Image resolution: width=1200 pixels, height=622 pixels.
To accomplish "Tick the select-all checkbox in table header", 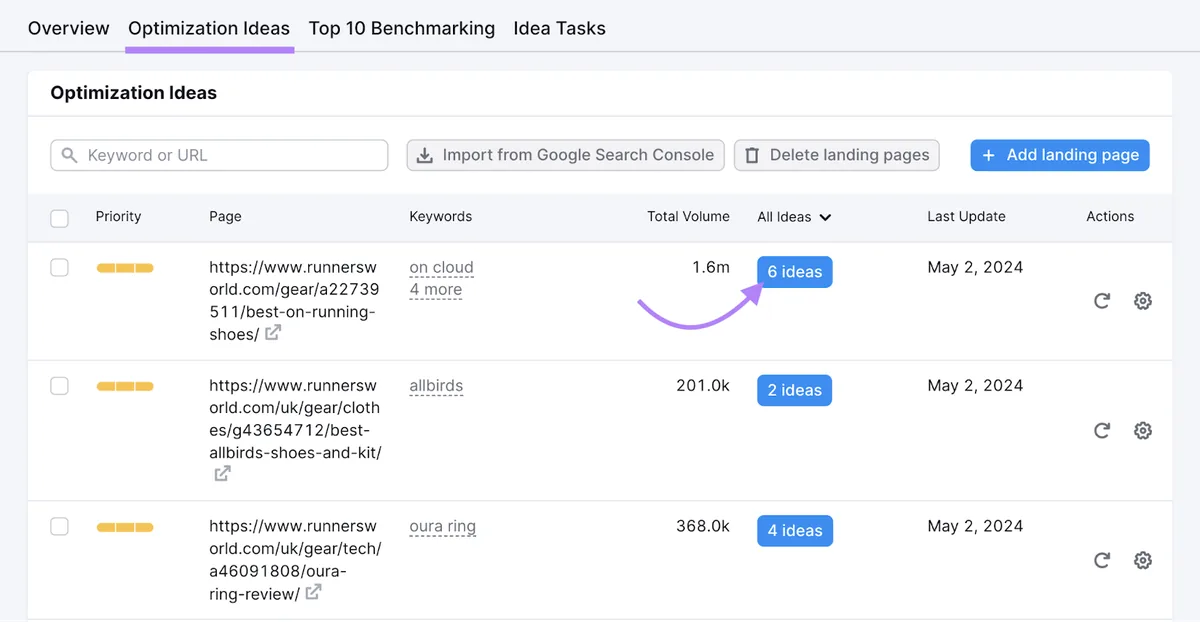I will [x=60, y=218].
